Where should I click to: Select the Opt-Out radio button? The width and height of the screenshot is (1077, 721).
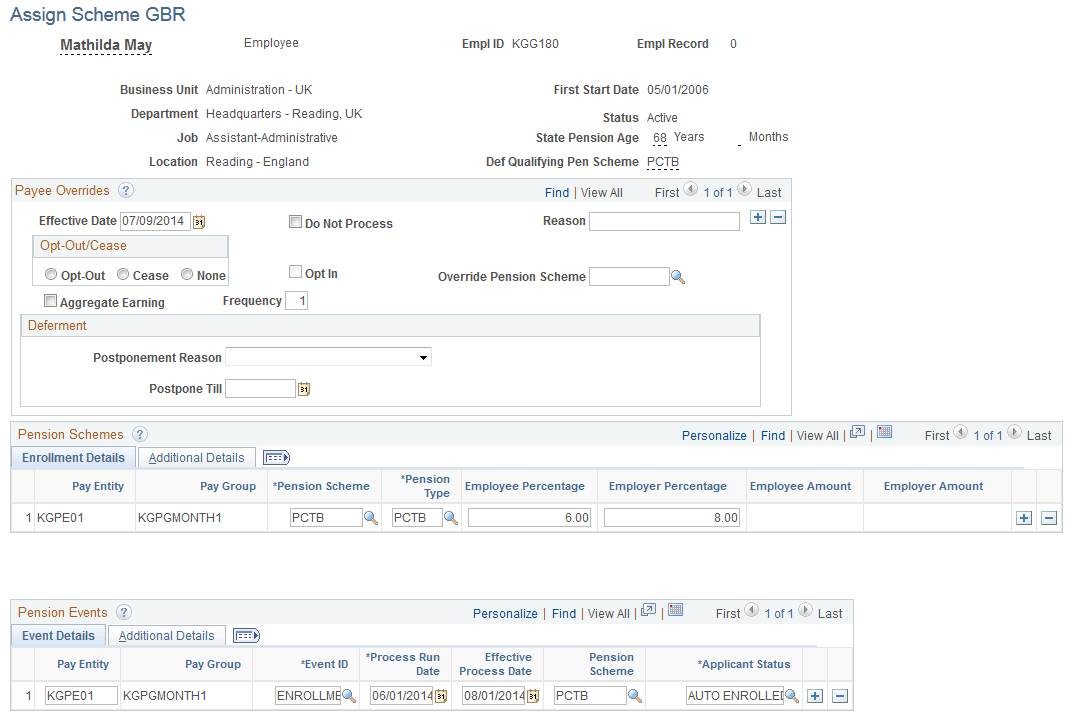[x=50, y=274]
